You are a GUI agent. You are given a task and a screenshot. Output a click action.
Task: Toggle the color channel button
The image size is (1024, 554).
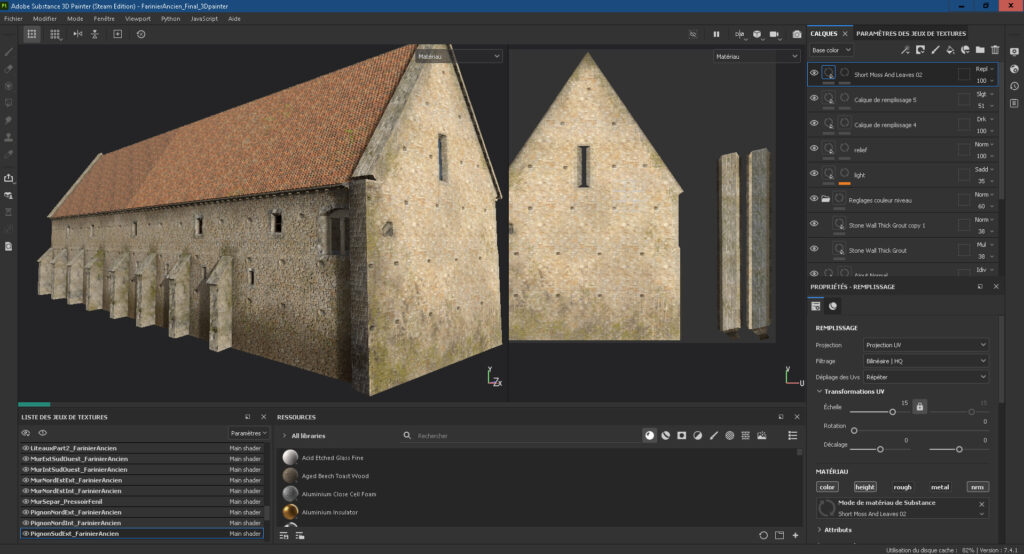pos(827,487)
